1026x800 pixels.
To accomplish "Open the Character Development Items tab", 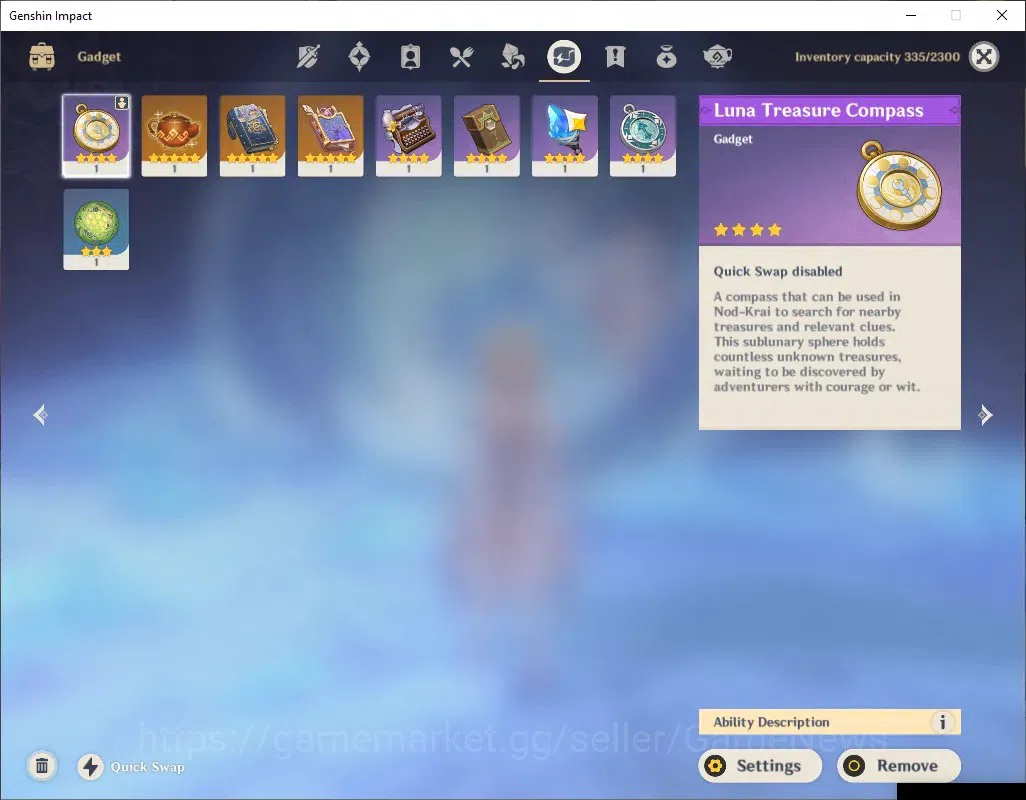I will coord(410,57).
